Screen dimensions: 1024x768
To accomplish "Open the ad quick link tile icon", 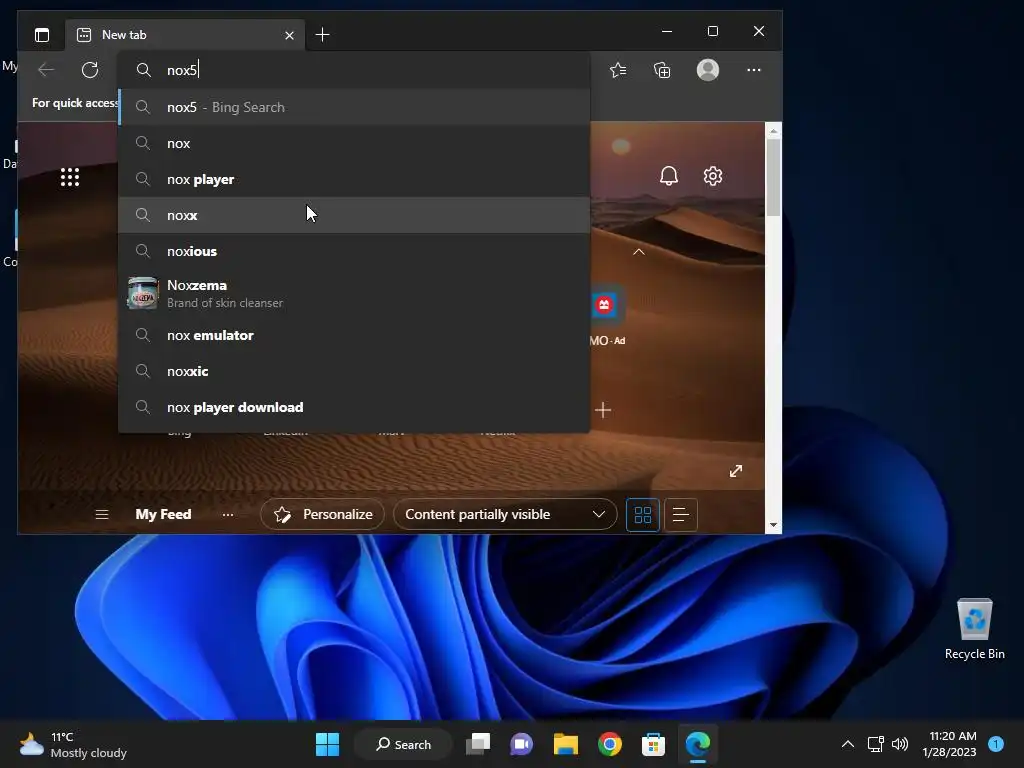I will [x=604, y=305].
